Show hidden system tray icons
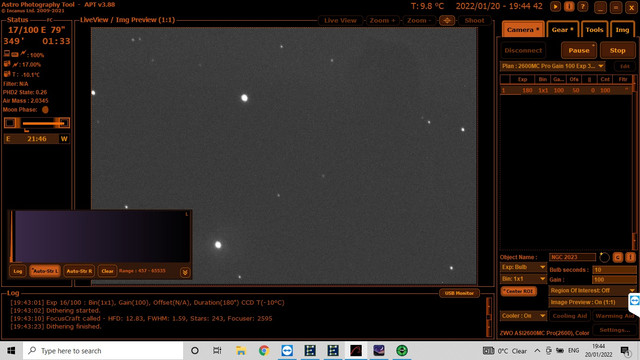Image resolution: width=640 pixels, height=360 pixels. 537,351
